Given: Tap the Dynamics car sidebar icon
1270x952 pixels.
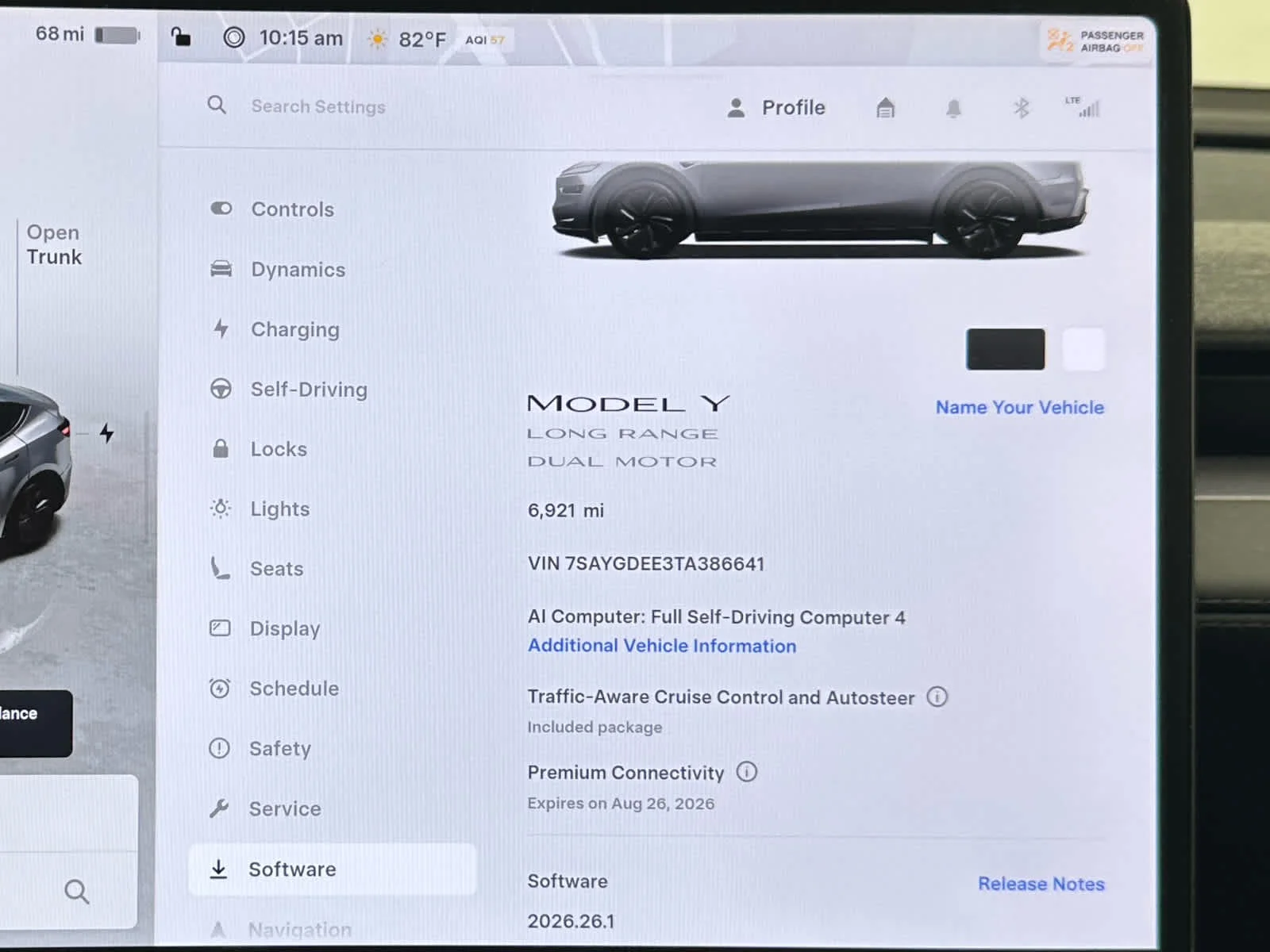Looking at the screenshot, I should tap(221, 269).
